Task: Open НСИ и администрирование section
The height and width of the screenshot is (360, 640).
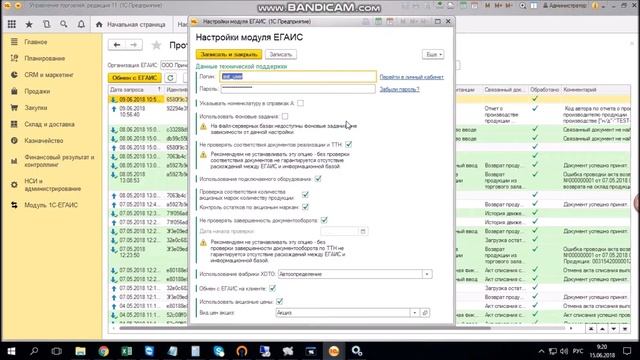Action: click(52, 185)
